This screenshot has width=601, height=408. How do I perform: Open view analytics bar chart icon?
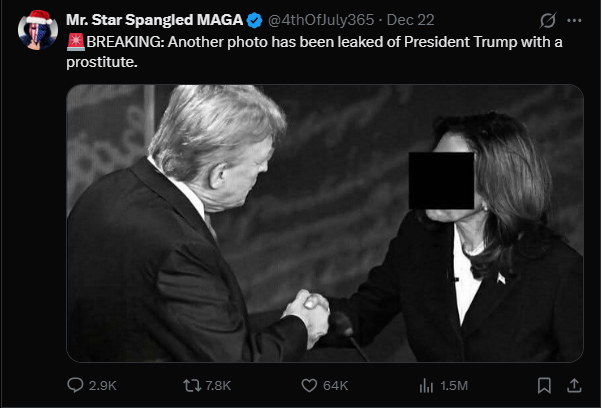(x=424, y=385)
